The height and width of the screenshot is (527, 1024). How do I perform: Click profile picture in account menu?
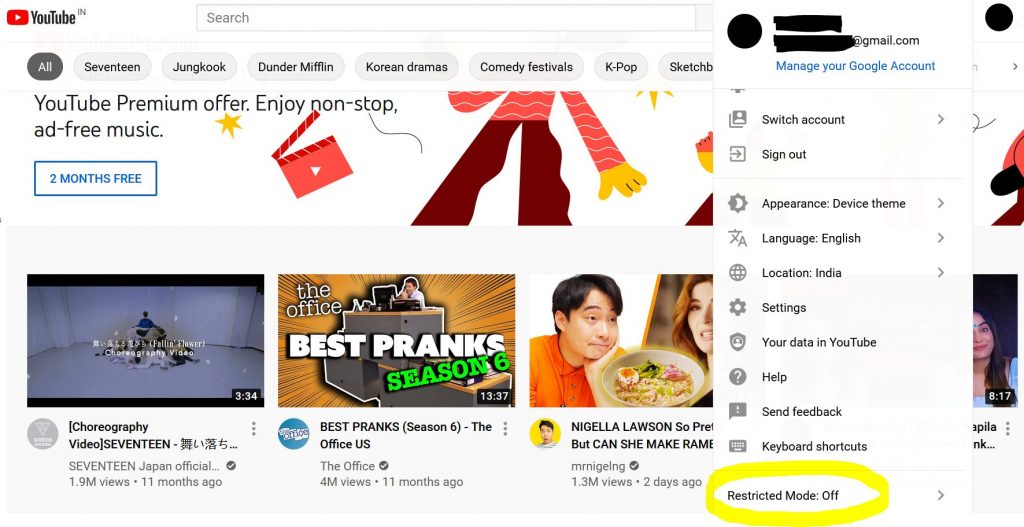click(744, 31)
